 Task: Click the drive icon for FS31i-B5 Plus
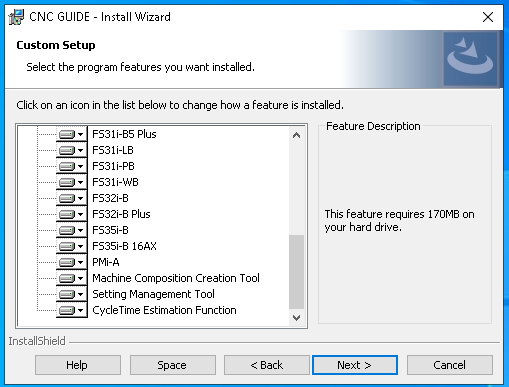71,134
